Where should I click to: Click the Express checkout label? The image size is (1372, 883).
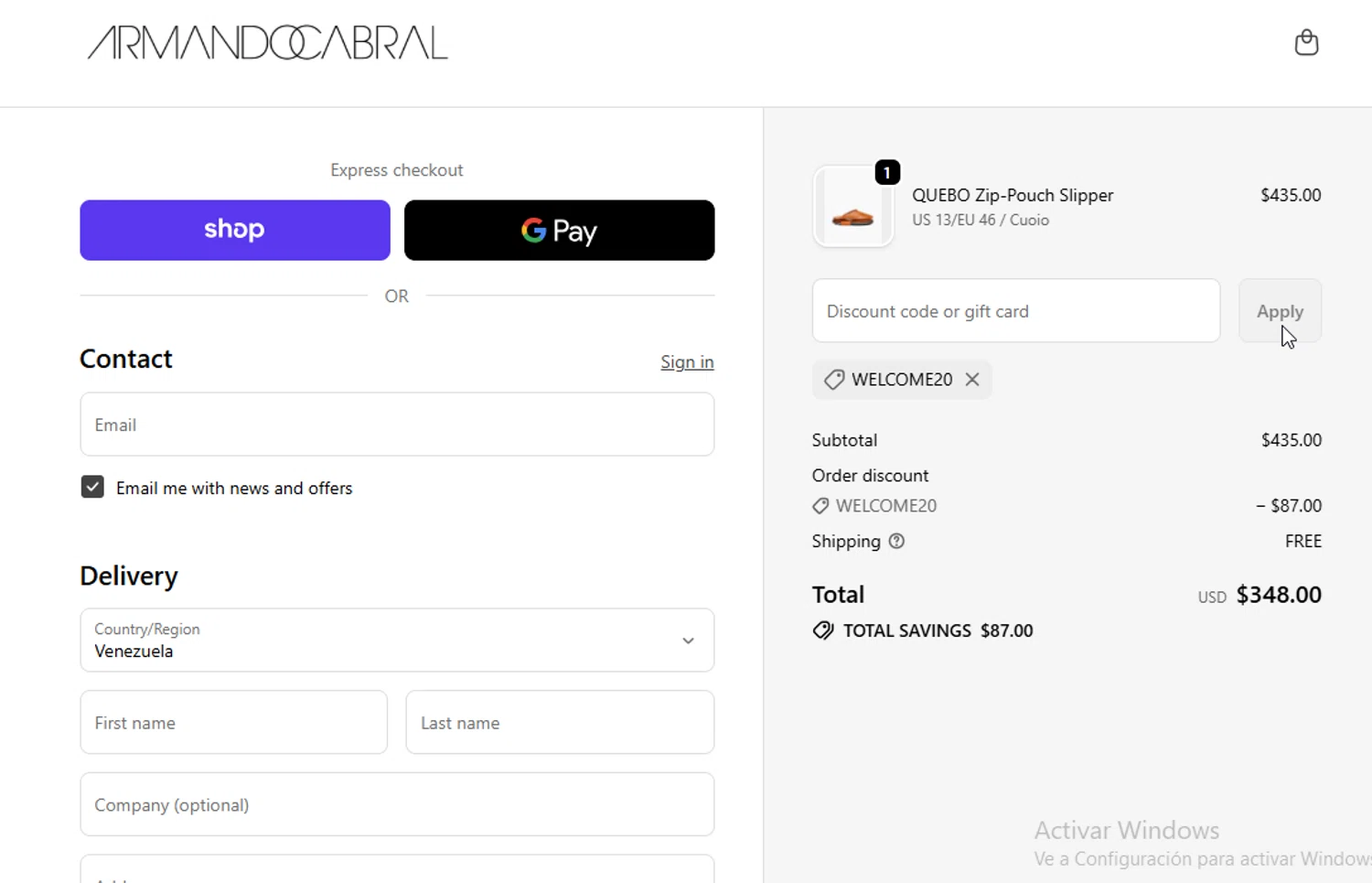(x=397, y=170)
